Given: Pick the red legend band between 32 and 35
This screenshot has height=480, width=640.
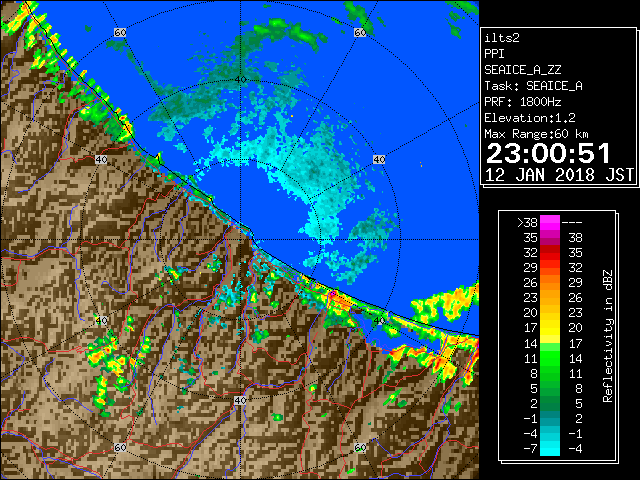Looking at the screenshot, I should [550, 253].
